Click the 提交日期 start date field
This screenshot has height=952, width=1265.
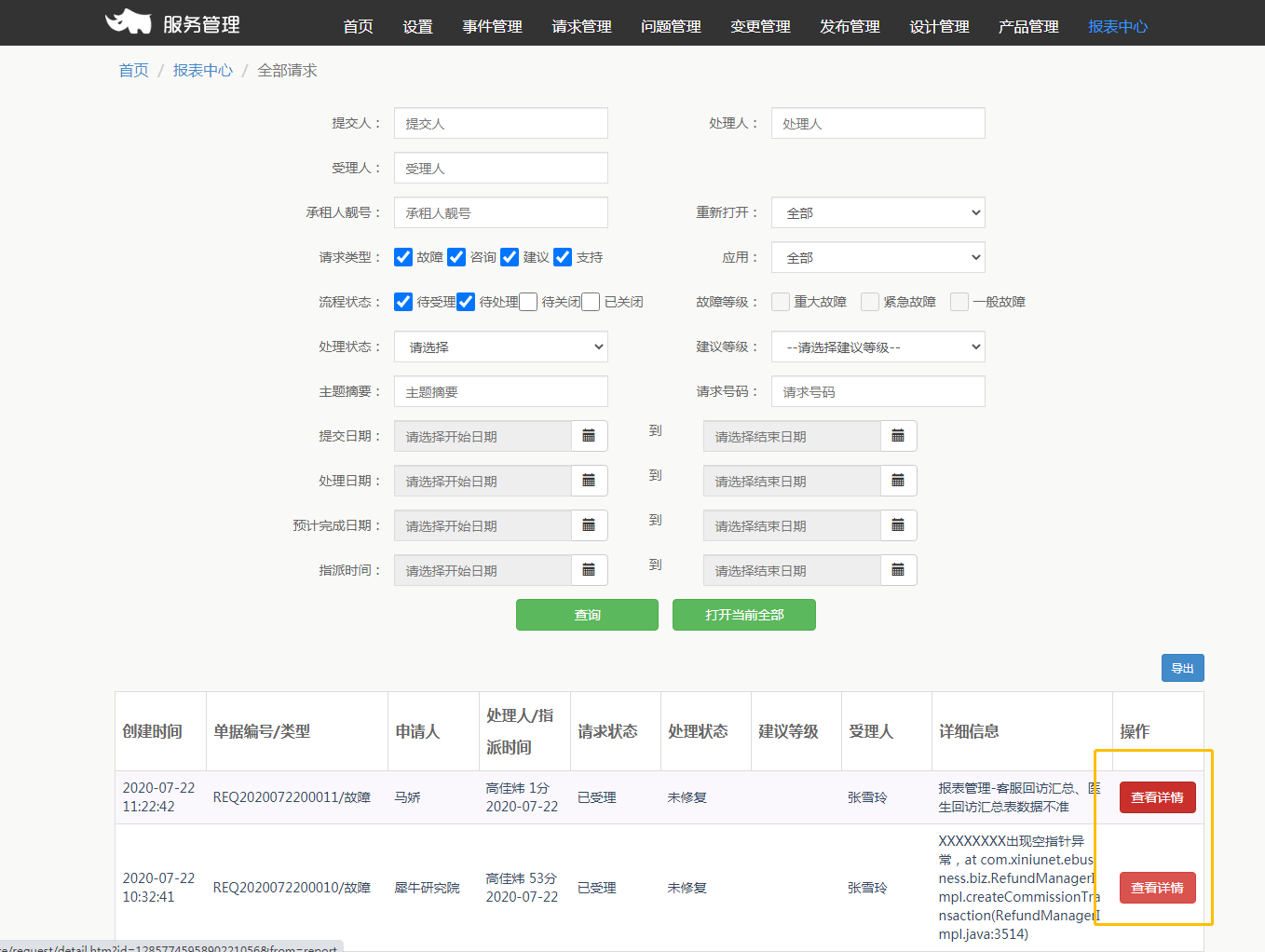coord(483,436)
